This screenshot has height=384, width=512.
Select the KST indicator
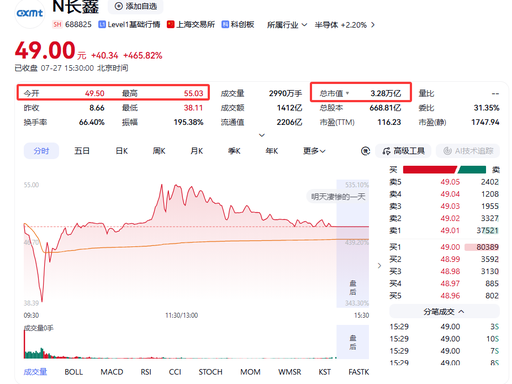click(325, 372)
